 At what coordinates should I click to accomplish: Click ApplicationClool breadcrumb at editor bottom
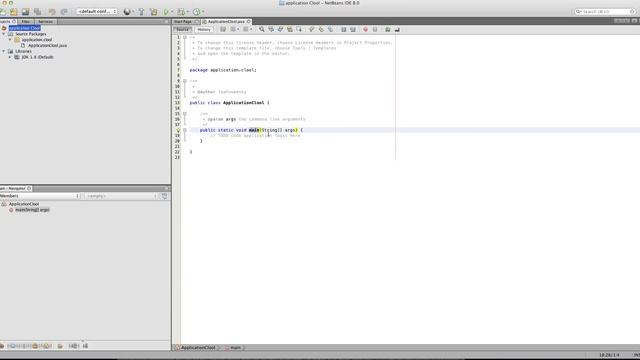[198, 347]
